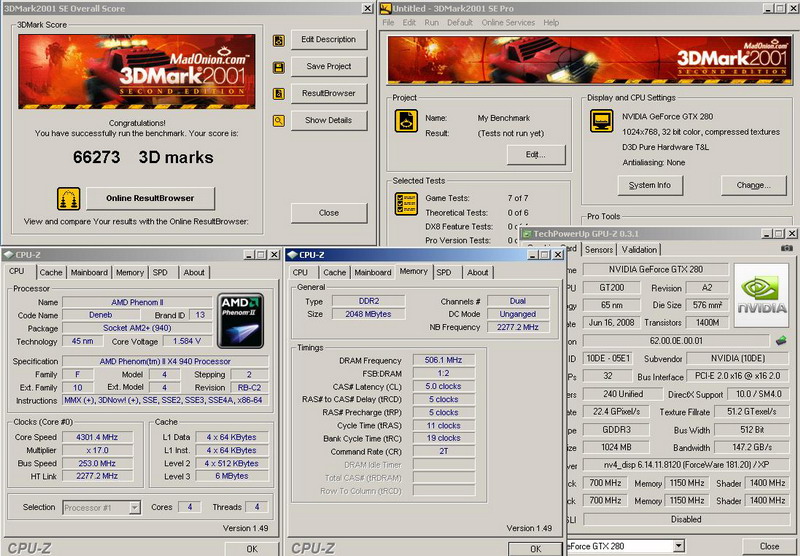Viewport: 800px width, 556px height.
Task: Switch to Memory tab in left CPU-Z window
Action: tap(130, 272)
